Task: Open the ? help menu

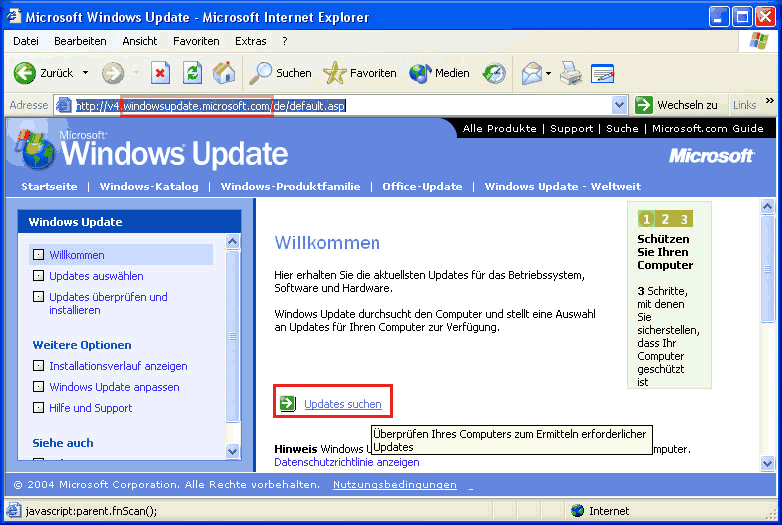Action: (x=285, y=41)
